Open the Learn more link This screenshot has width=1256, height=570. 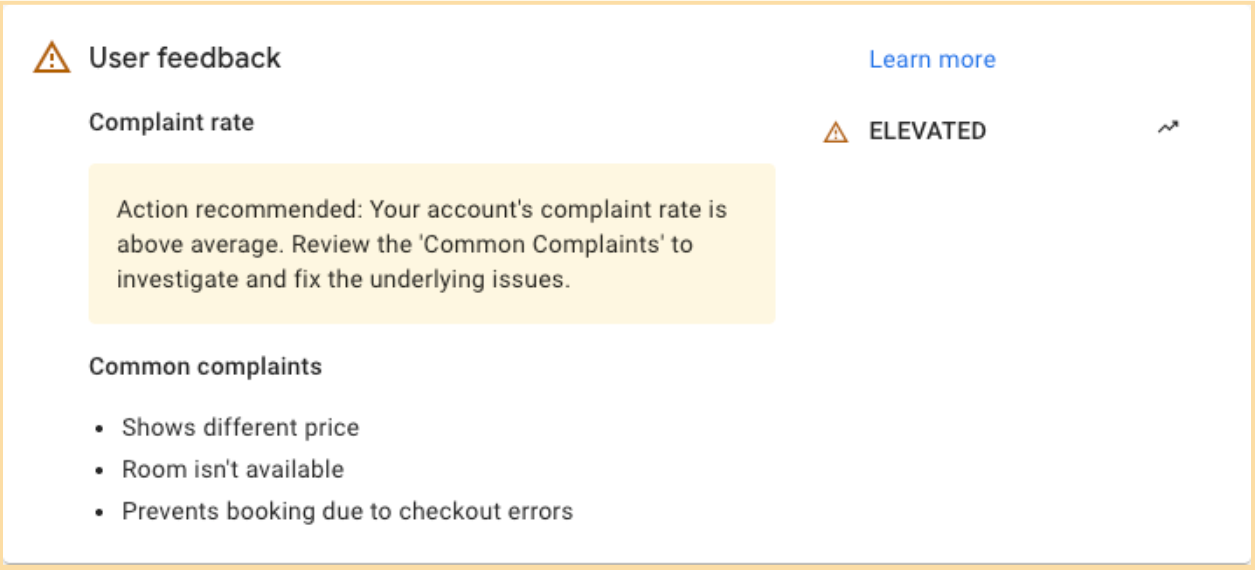coord(932,60)
